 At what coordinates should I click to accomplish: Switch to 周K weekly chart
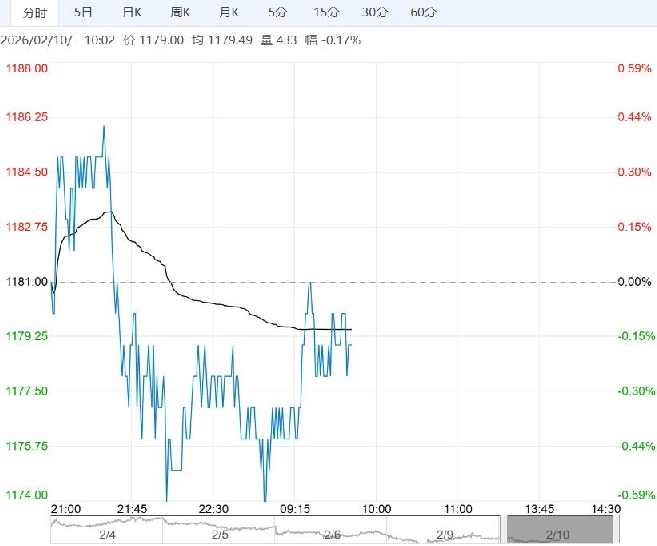pyautogui.click(x=180, y=12)
